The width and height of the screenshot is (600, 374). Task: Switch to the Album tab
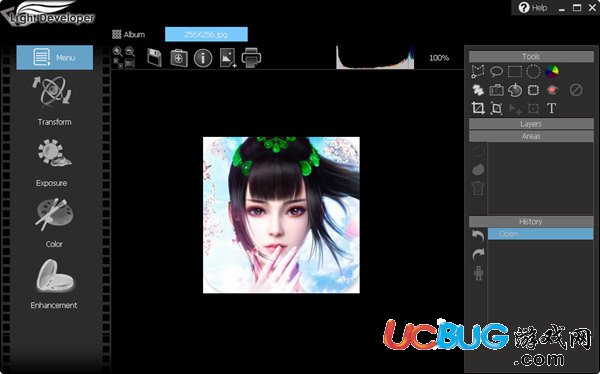coord(129,34)
